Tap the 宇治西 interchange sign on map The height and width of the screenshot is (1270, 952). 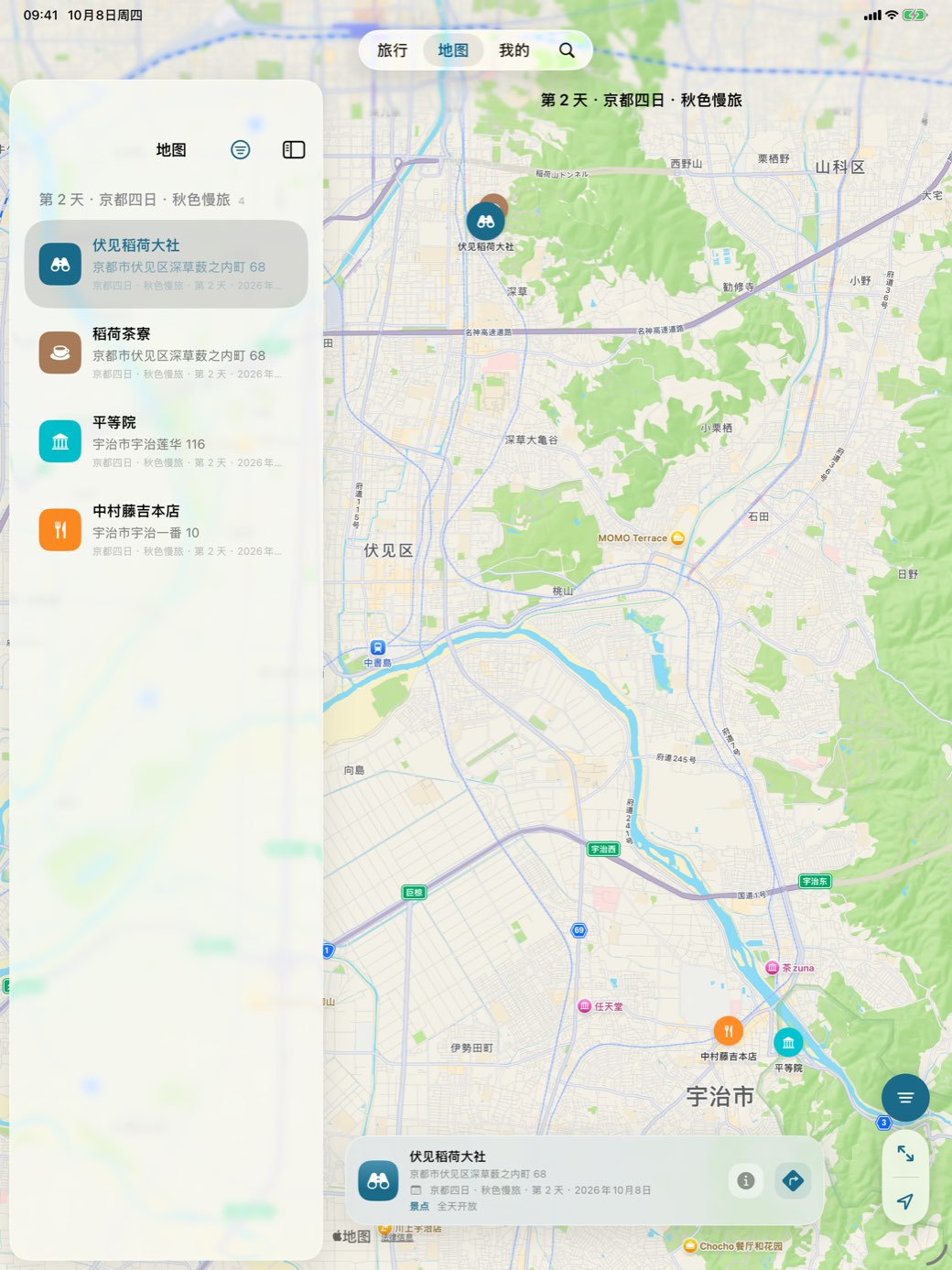coord(603,849)
